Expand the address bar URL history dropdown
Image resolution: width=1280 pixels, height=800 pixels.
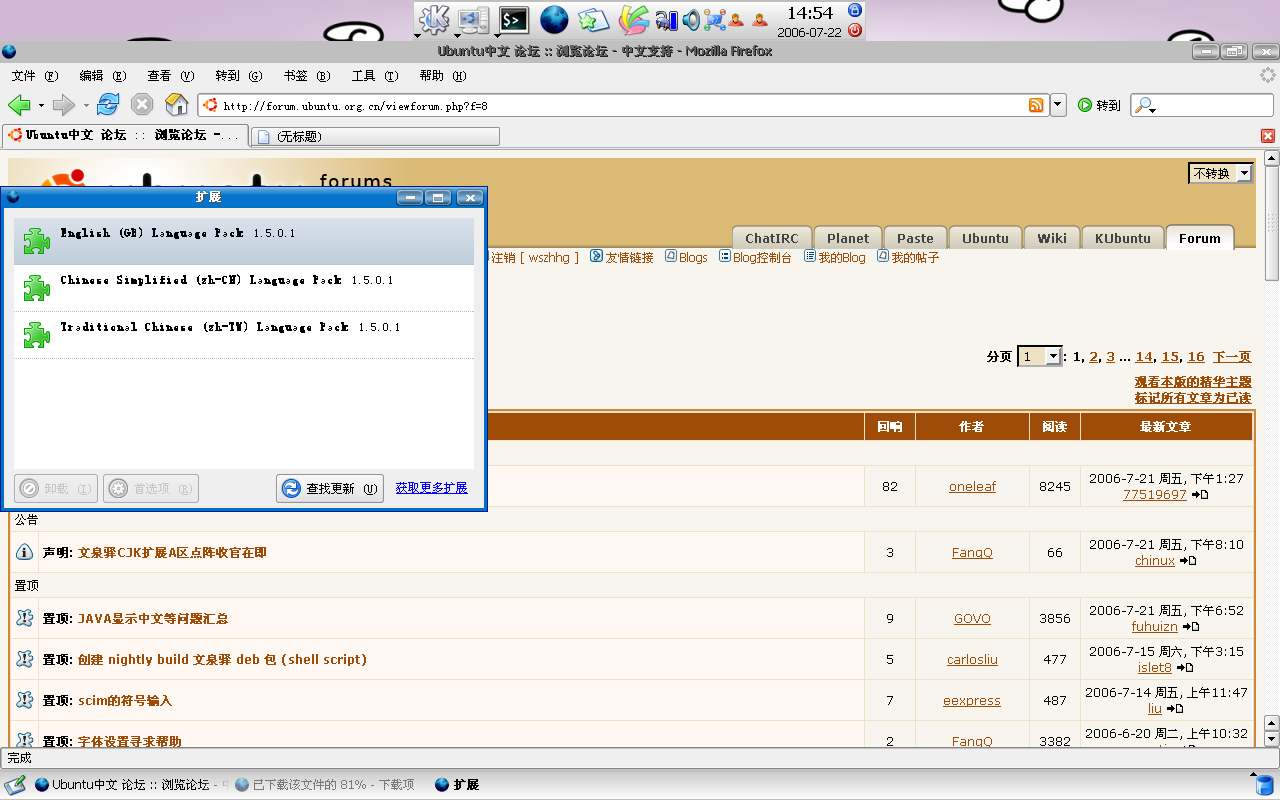1058,105
